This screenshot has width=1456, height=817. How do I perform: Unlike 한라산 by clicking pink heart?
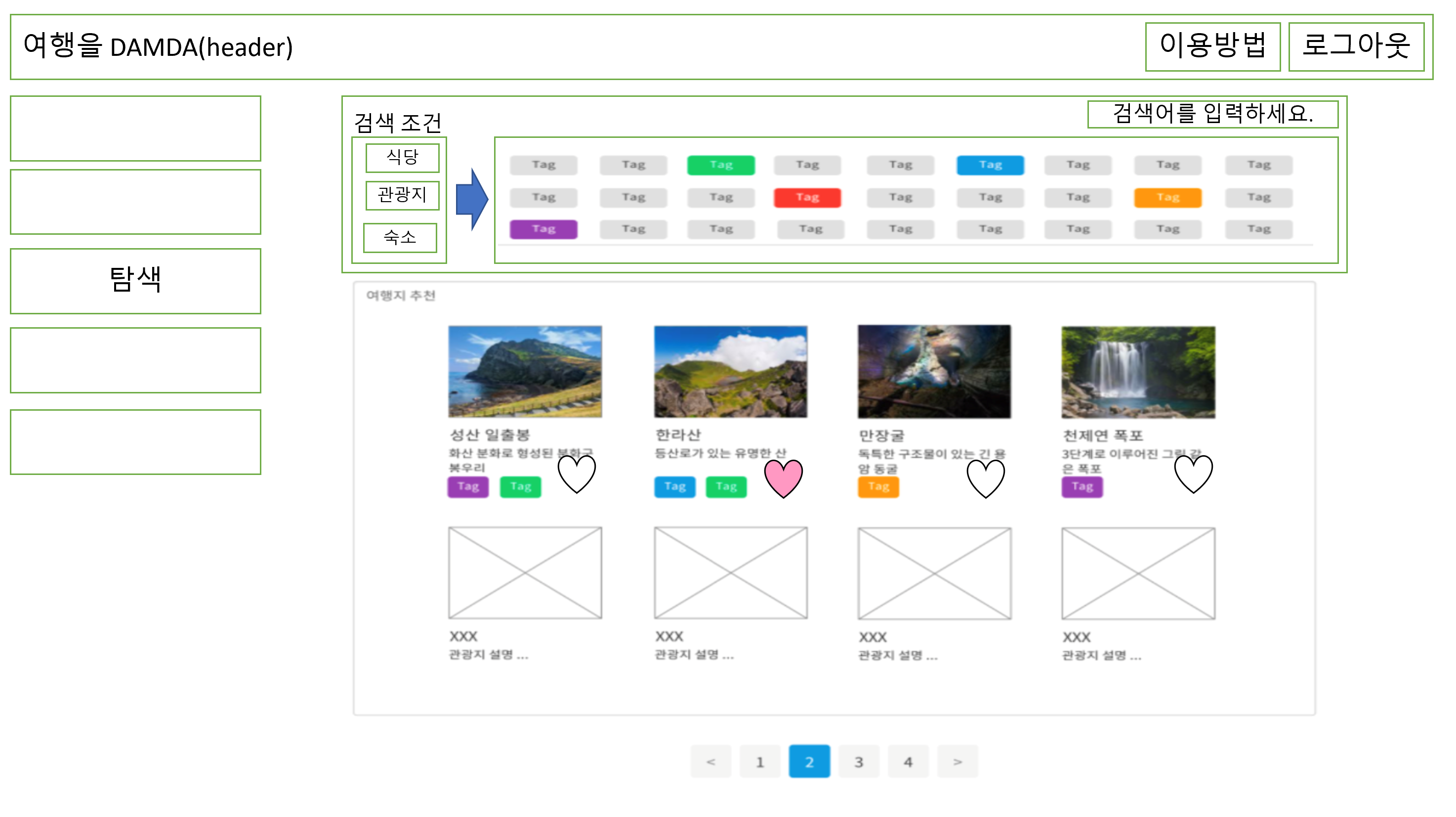tap(784, 478)
